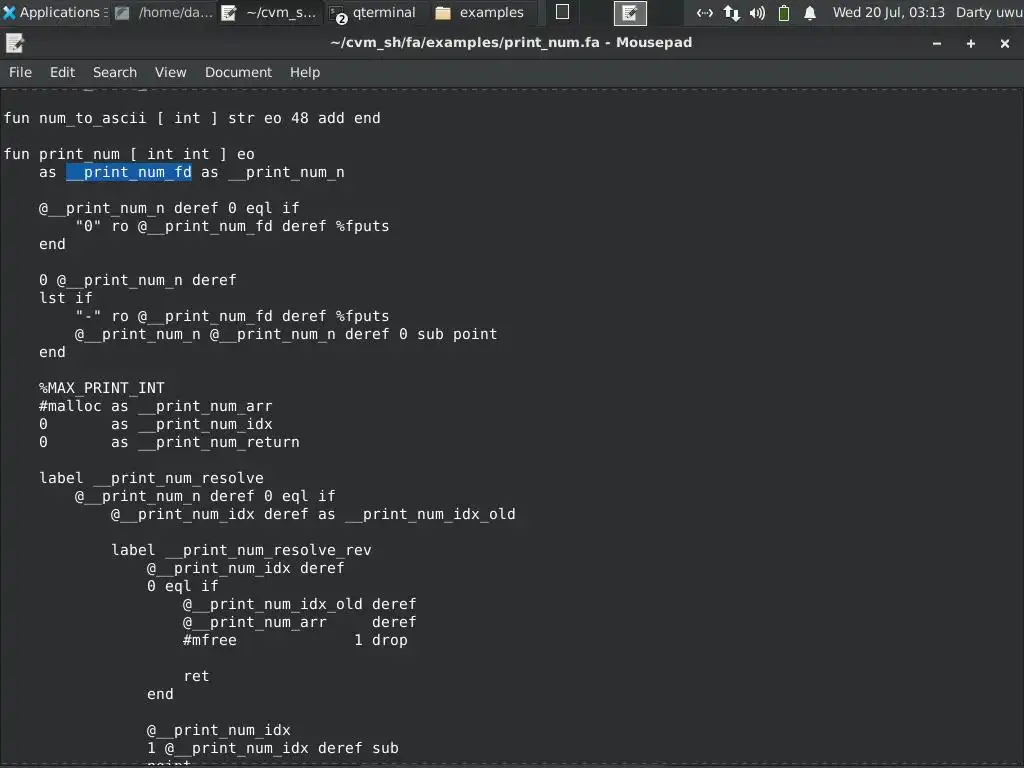Switch to the /home/da... taskbar window
1024x768 pixels.
(164, 12)
